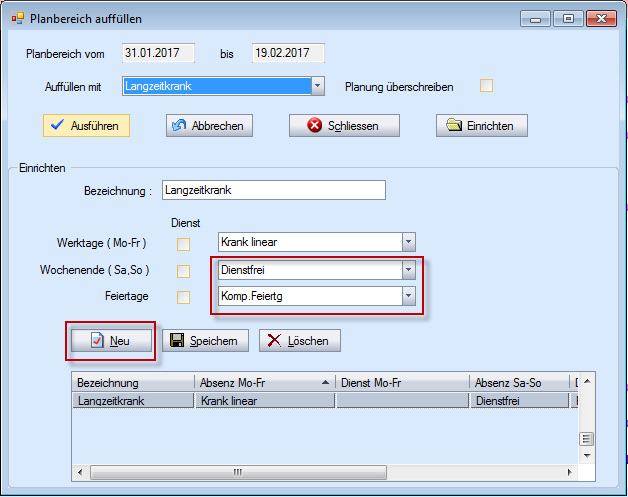The image size is (628, 497).
Task: Sort by the Absenz Sa-So column header
Action: [519, 383]
